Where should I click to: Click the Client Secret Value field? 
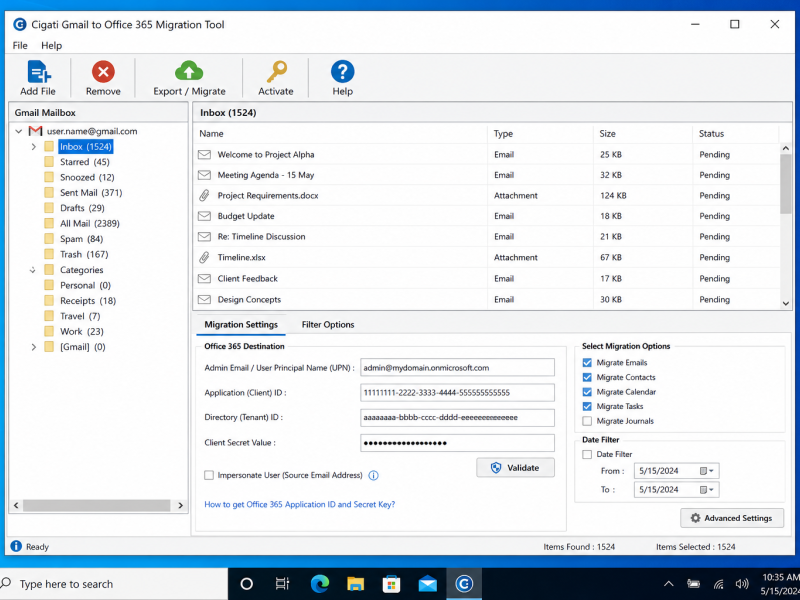coord(457,442)
